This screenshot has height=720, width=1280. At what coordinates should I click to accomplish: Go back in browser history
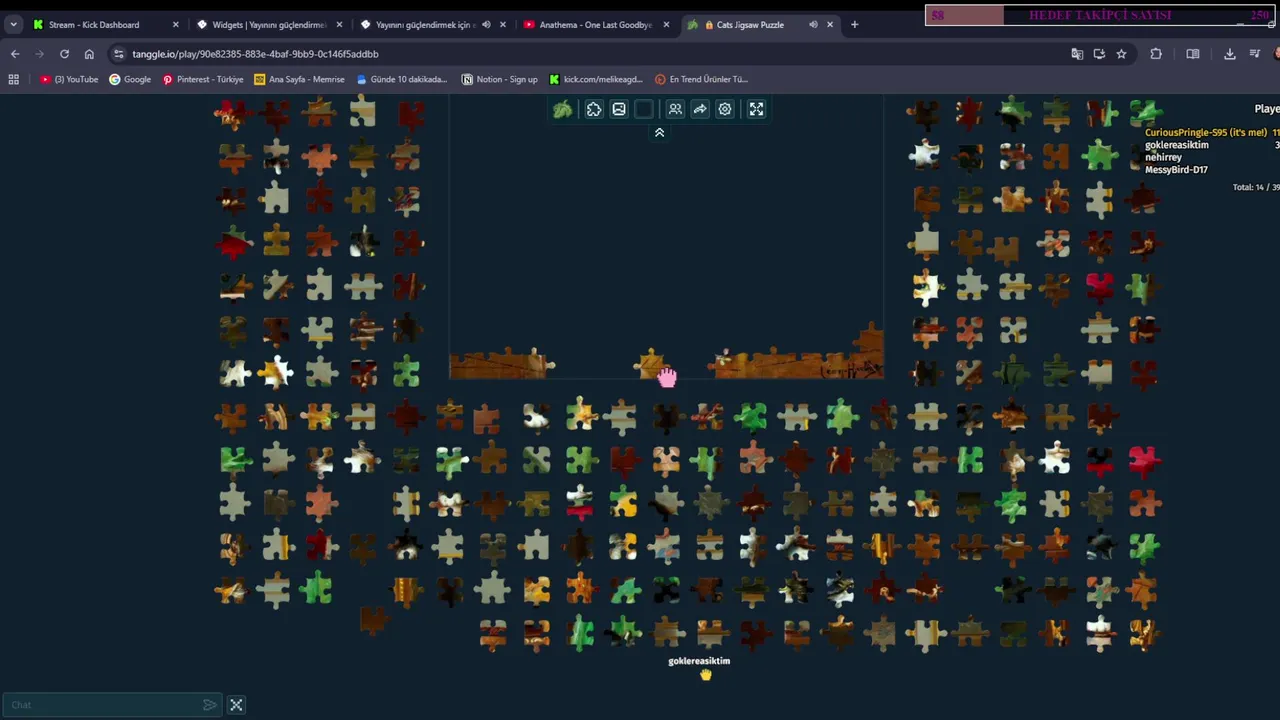point(15,54)
